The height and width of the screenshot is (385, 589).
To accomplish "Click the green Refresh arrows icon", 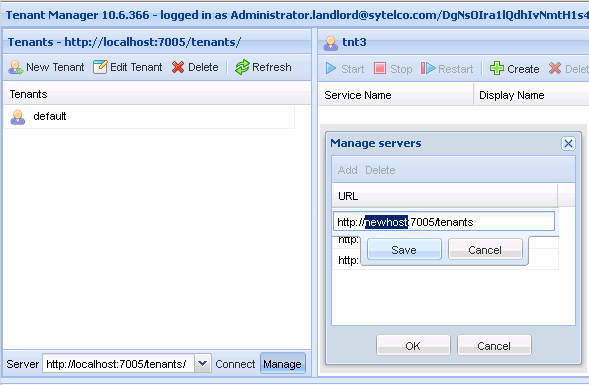I will pyautogui.click(x=242, y=67).
